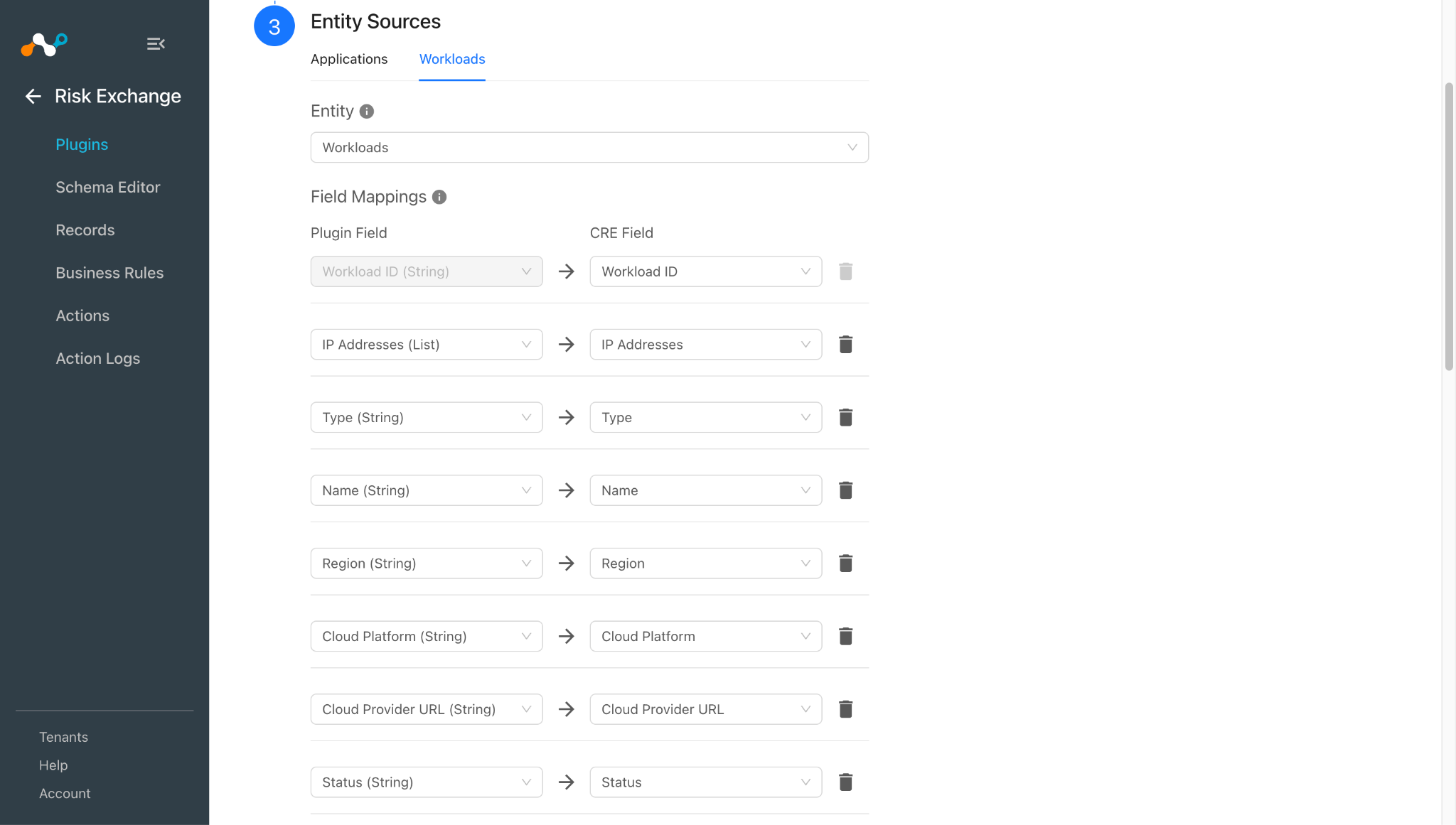The height and width of the screenshot is (825, 1456).
Task: Delete the IP Addresses mapping row
Action: pyautogui.click(x=845, y=345)
